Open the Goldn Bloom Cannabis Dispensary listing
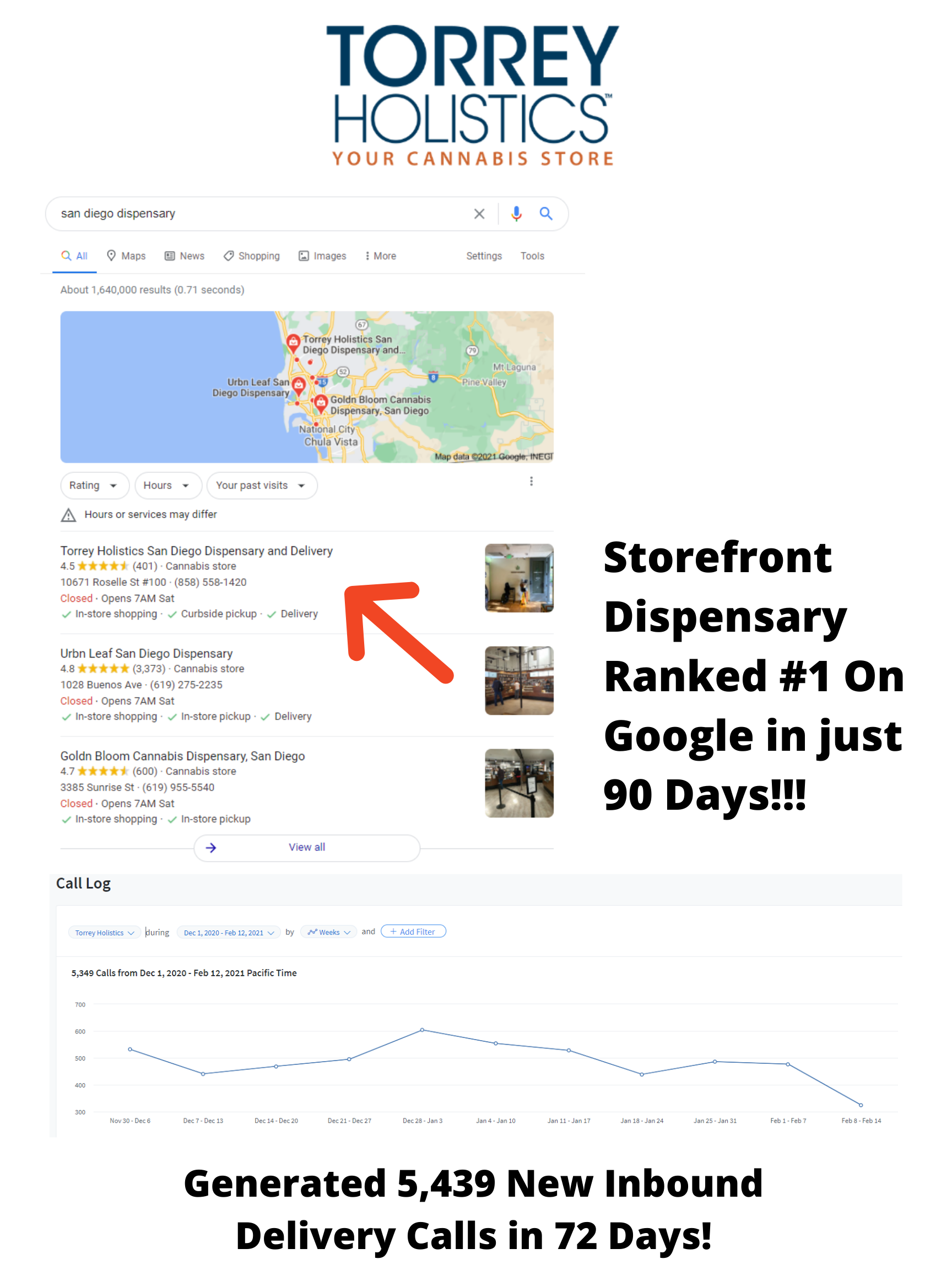This screenshot has height=1270, width=952. point(182,756)
